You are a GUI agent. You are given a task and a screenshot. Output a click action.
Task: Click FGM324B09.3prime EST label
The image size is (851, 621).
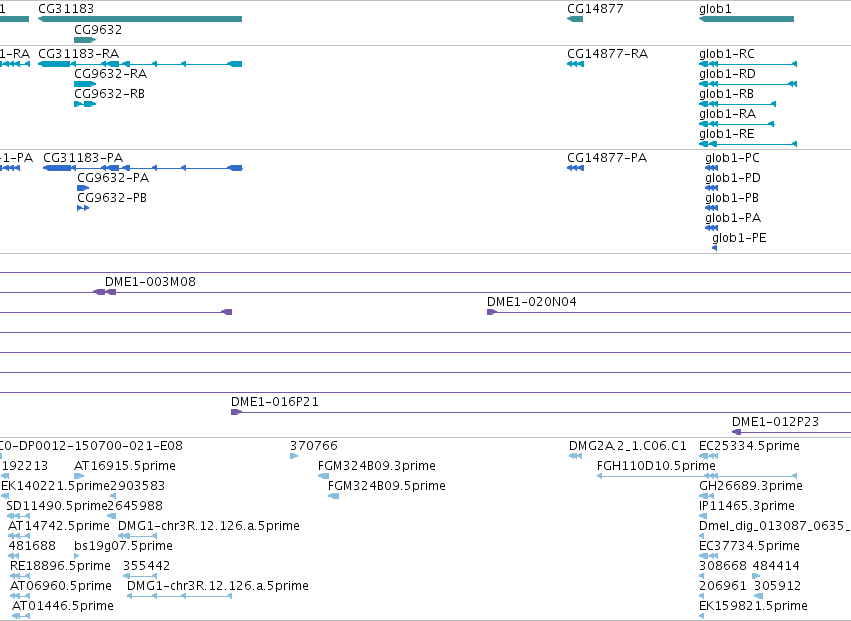click(x=377, y=466)
